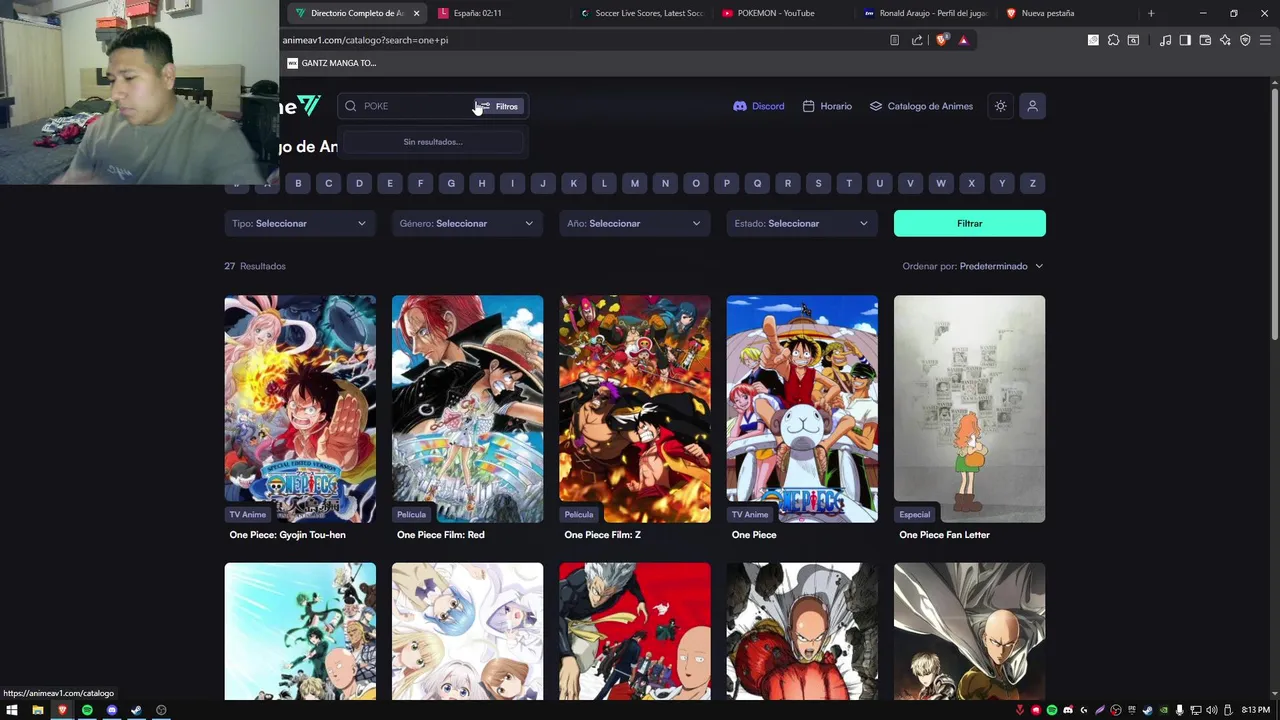
Task: Open the Windows Start menu
Action: coord(12,710)
